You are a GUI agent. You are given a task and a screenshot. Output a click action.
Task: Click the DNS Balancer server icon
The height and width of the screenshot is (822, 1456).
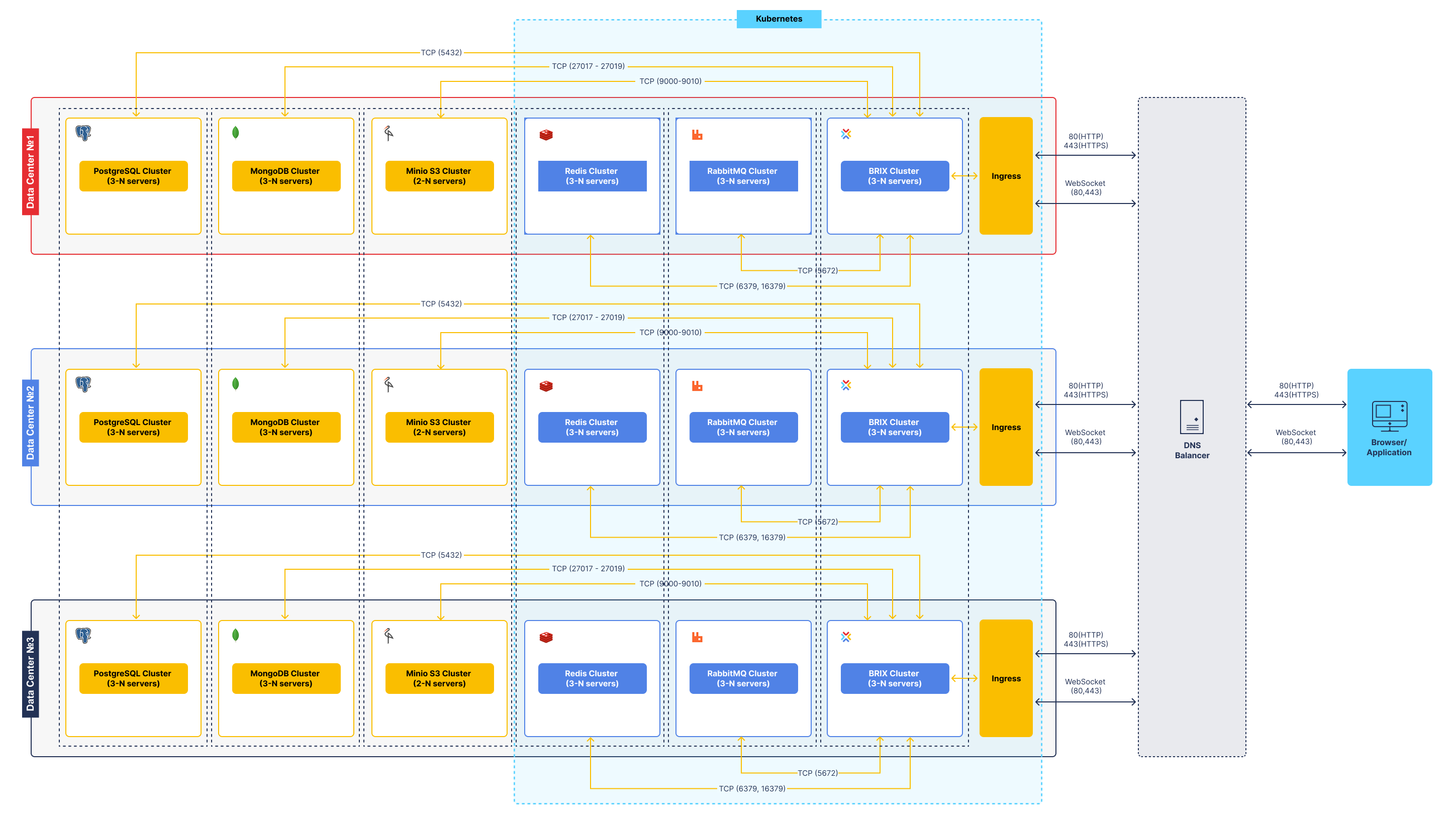pos(1192,417)
